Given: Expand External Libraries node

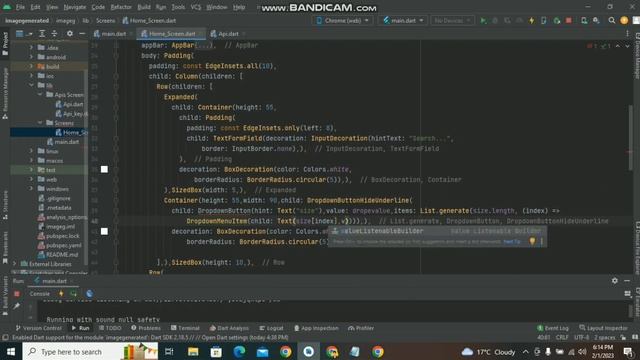Looking at the screenshot, I should click(x=15, y=264).
